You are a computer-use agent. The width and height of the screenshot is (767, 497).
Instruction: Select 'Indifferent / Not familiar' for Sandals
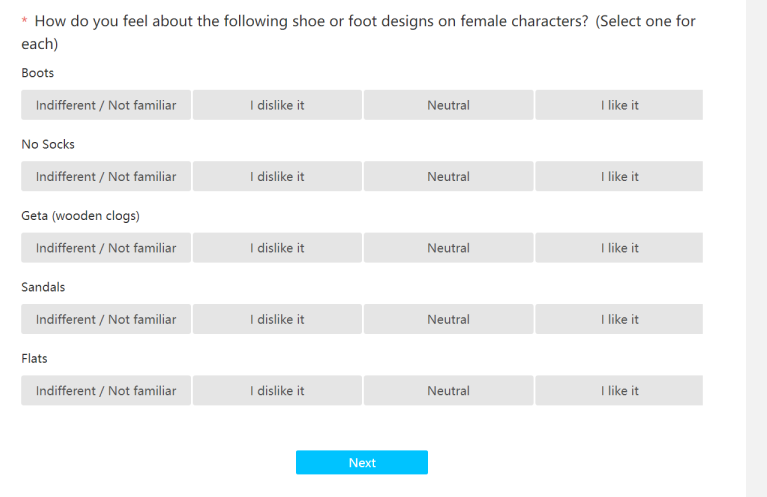(x=106, y=319)
